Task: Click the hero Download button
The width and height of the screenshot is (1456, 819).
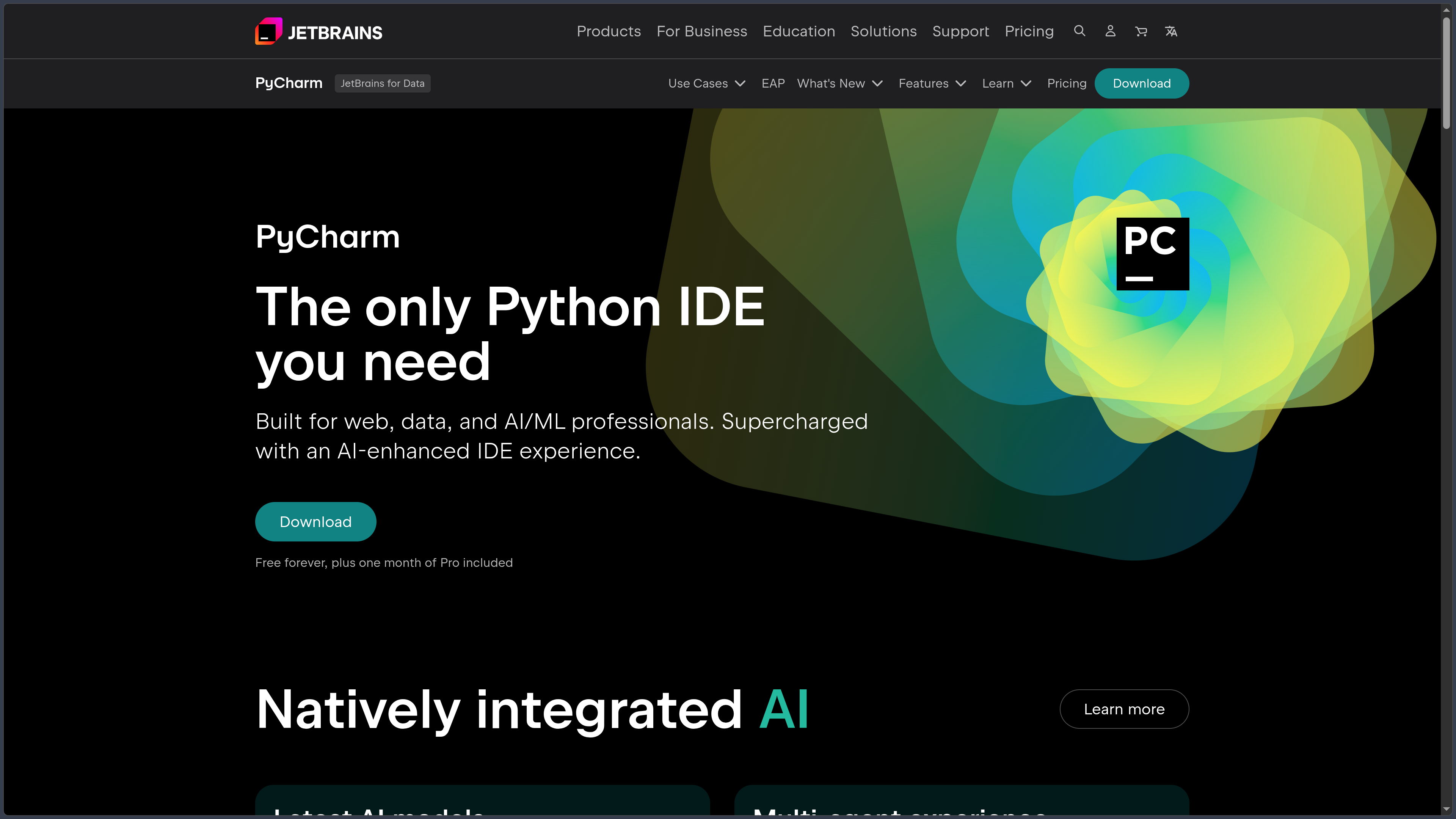Action: point(315,522)
